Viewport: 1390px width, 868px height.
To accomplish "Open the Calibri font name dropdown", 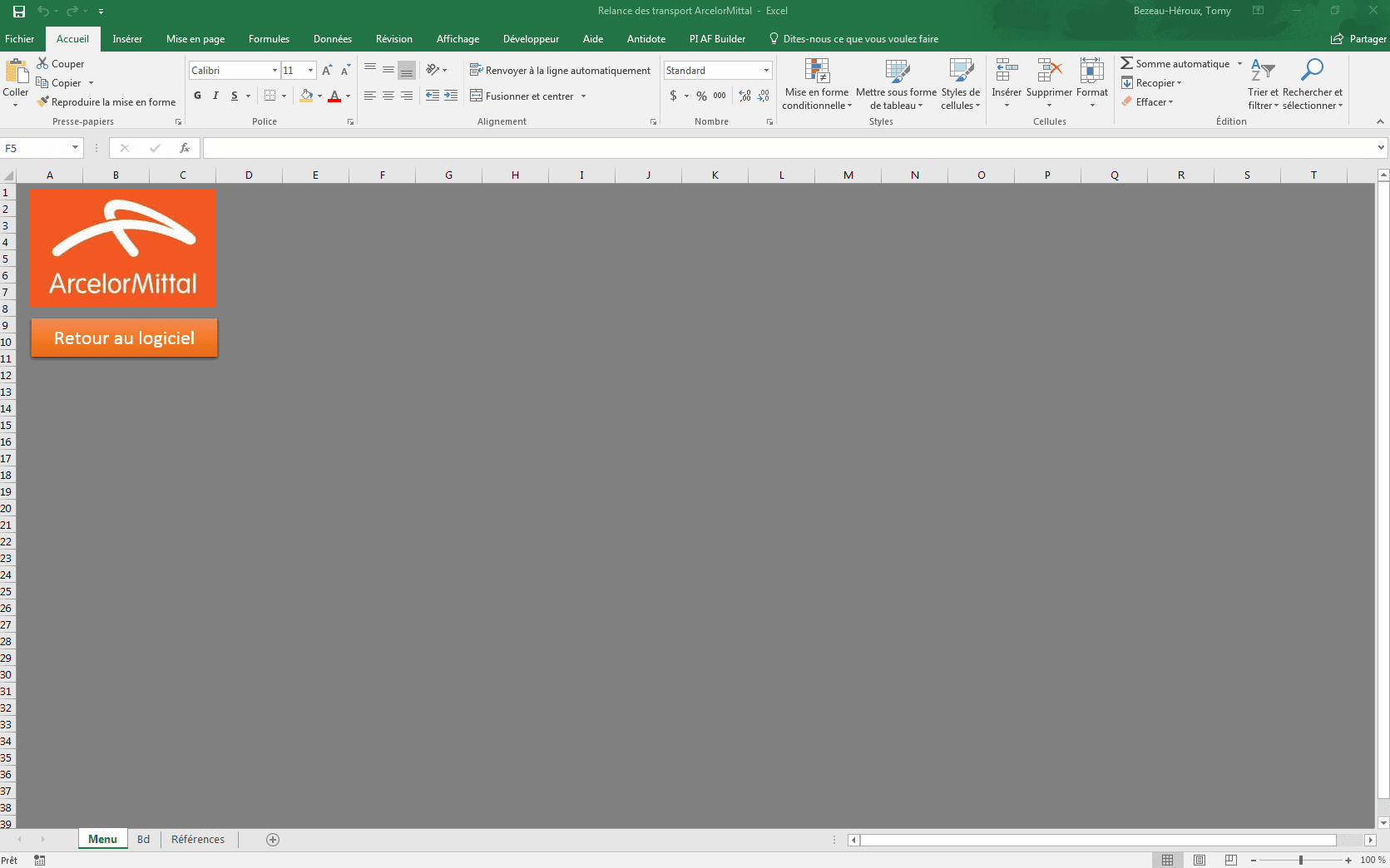I will tap(275, 71).
